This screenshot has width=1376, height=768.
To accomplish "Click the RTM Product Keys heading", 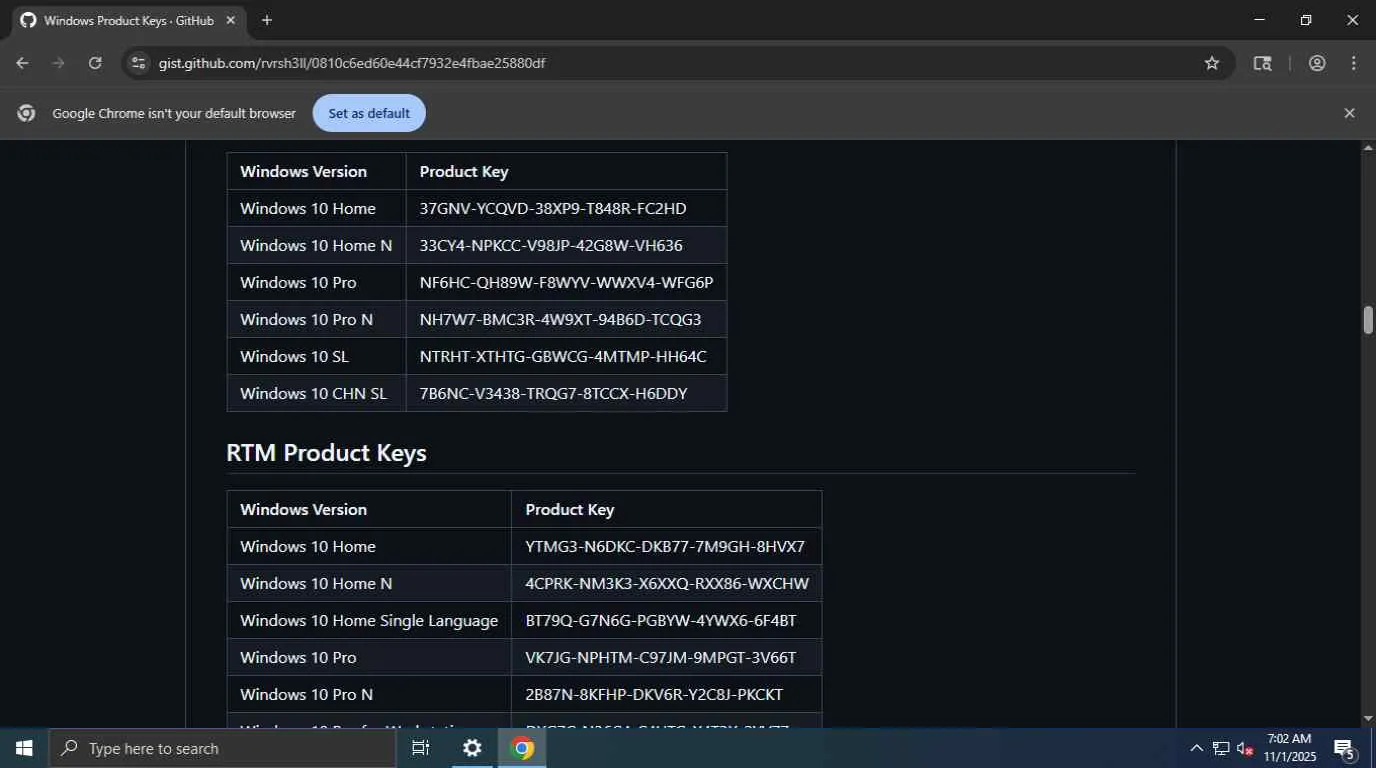I will [x=326, y=453].
